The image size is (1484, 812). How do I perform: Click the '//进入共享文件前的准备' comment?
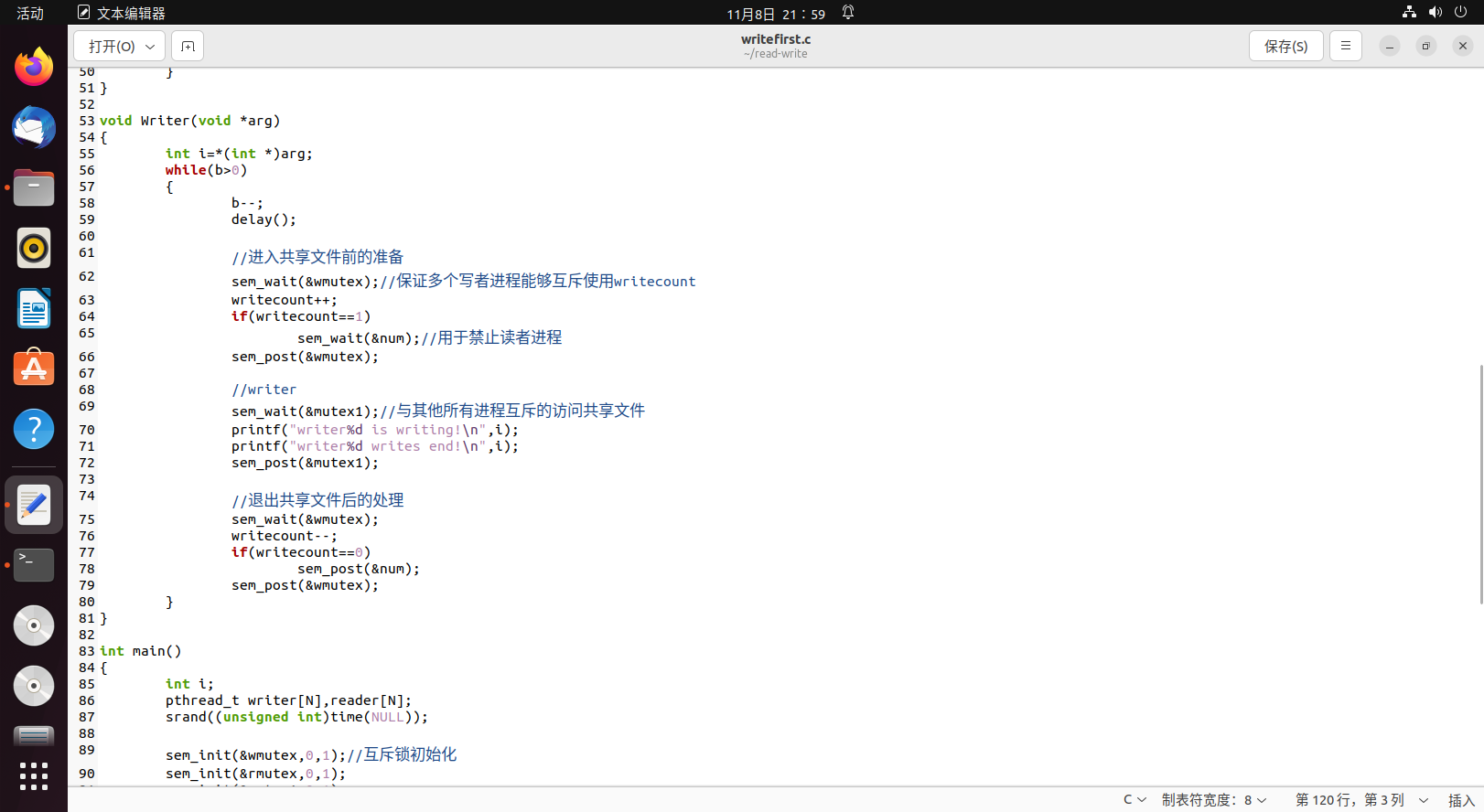coord(317,257)
